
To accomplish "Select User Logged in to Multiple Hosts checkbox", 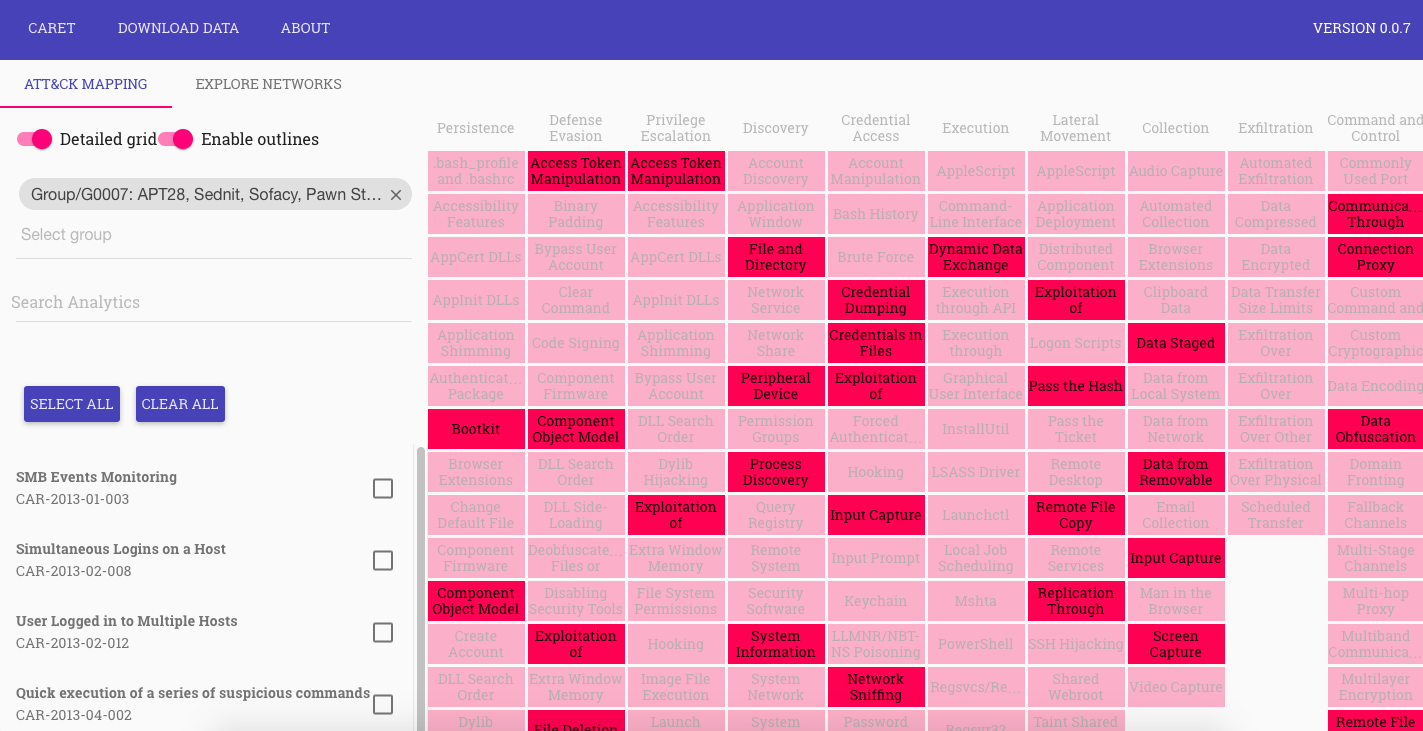I will pyautogui.click(x=382, y=632).
